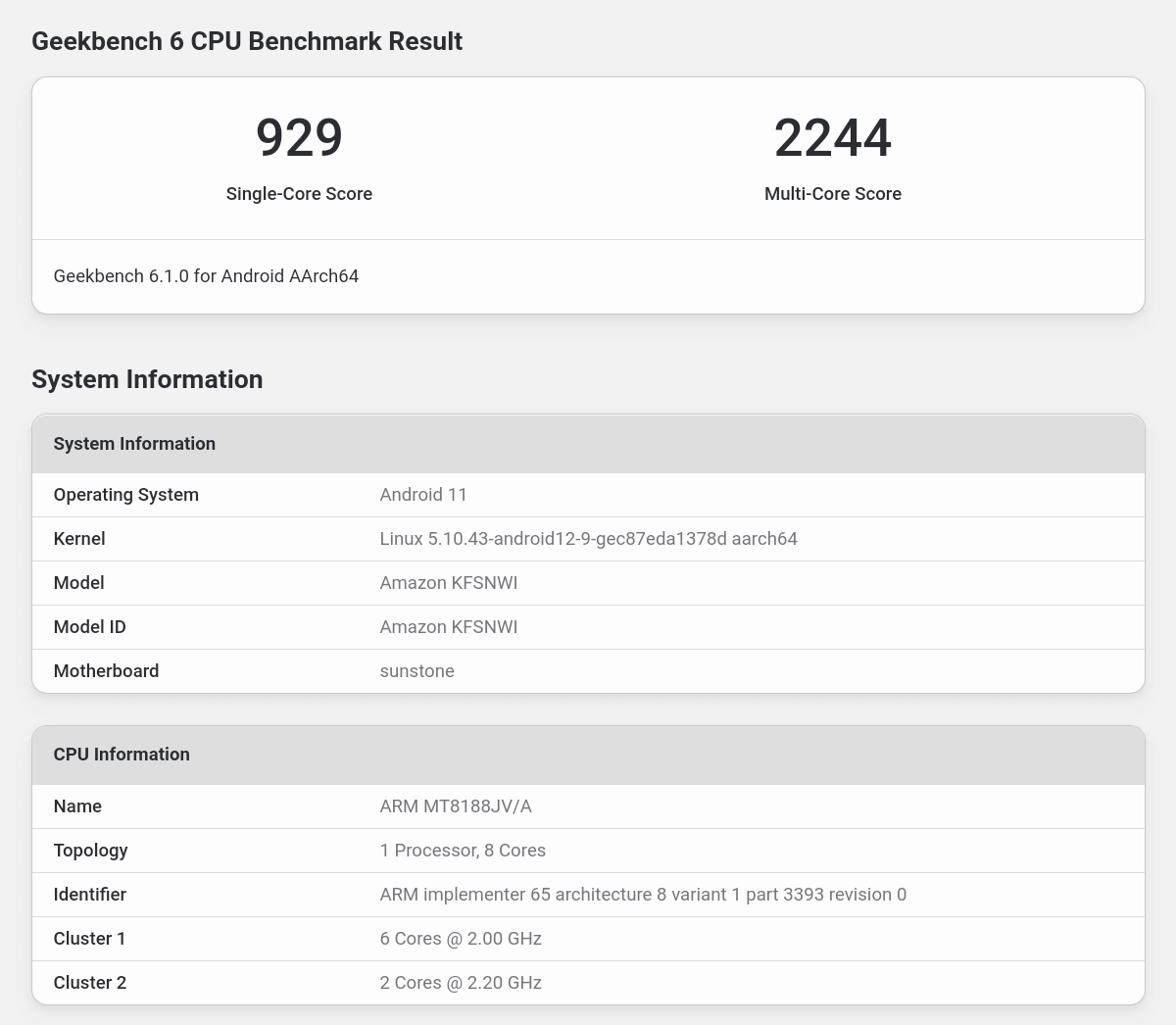Click the Motherboard row label
The image size is (1176, 1025).
[x=106, y=671]
